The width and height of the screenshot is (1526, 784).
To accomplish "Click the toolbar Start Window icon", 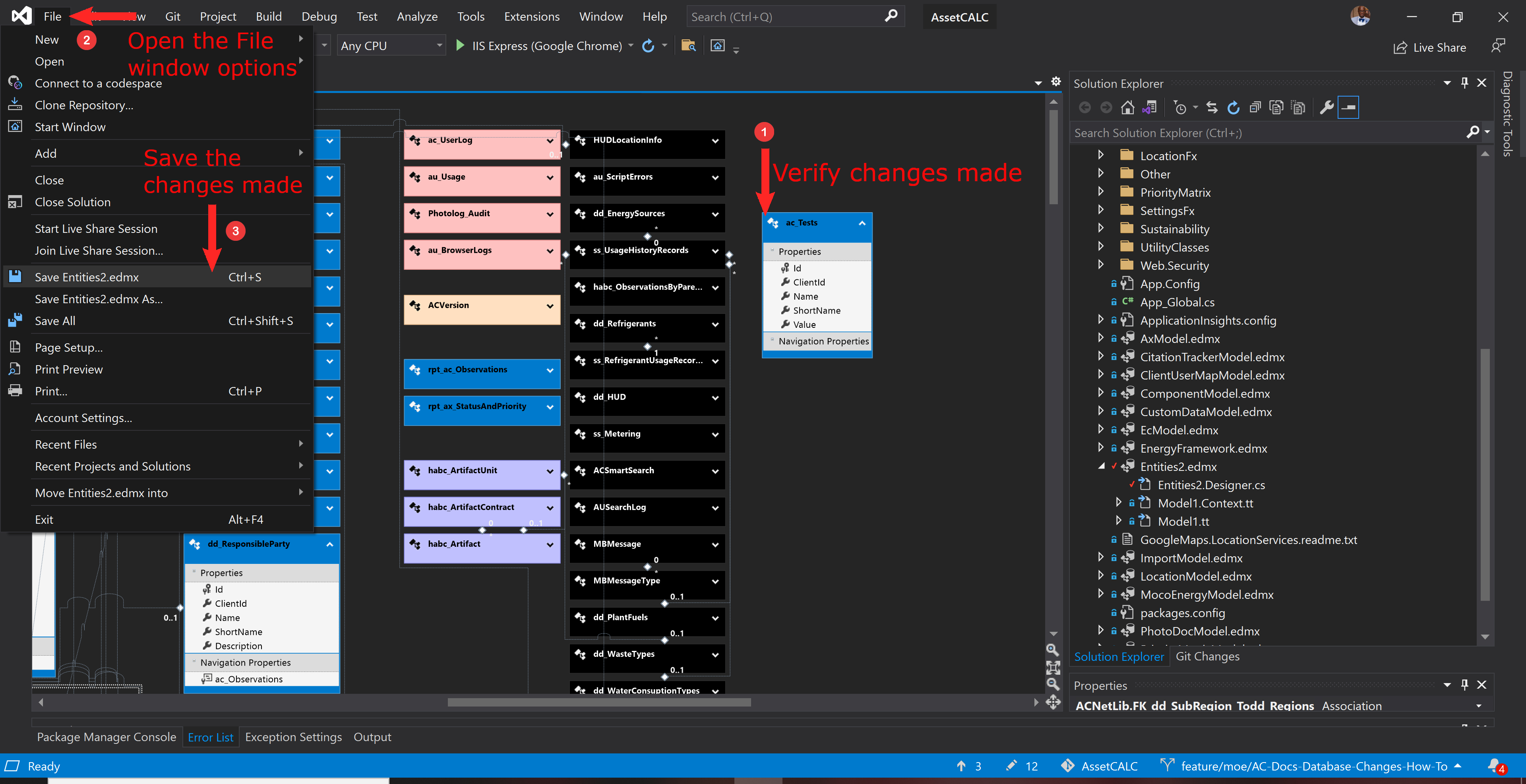I will coord(717,46).
